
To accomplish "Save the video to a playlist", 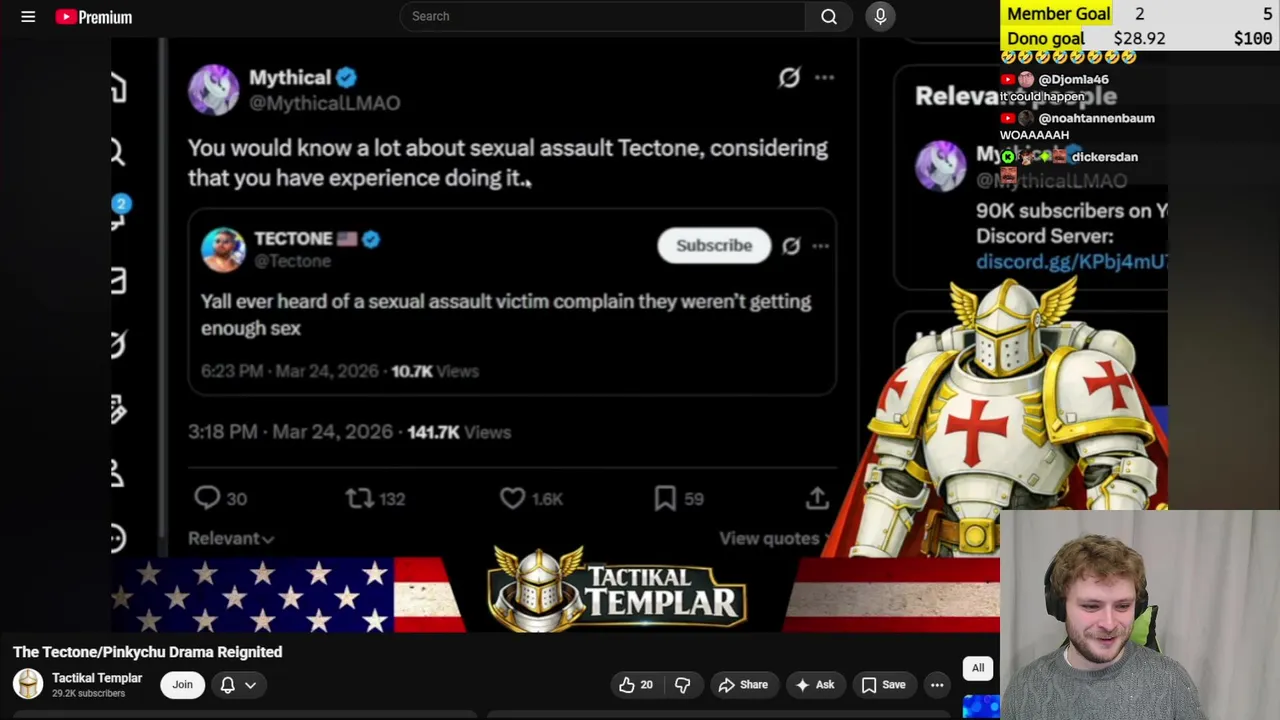I will click(883, 685).
